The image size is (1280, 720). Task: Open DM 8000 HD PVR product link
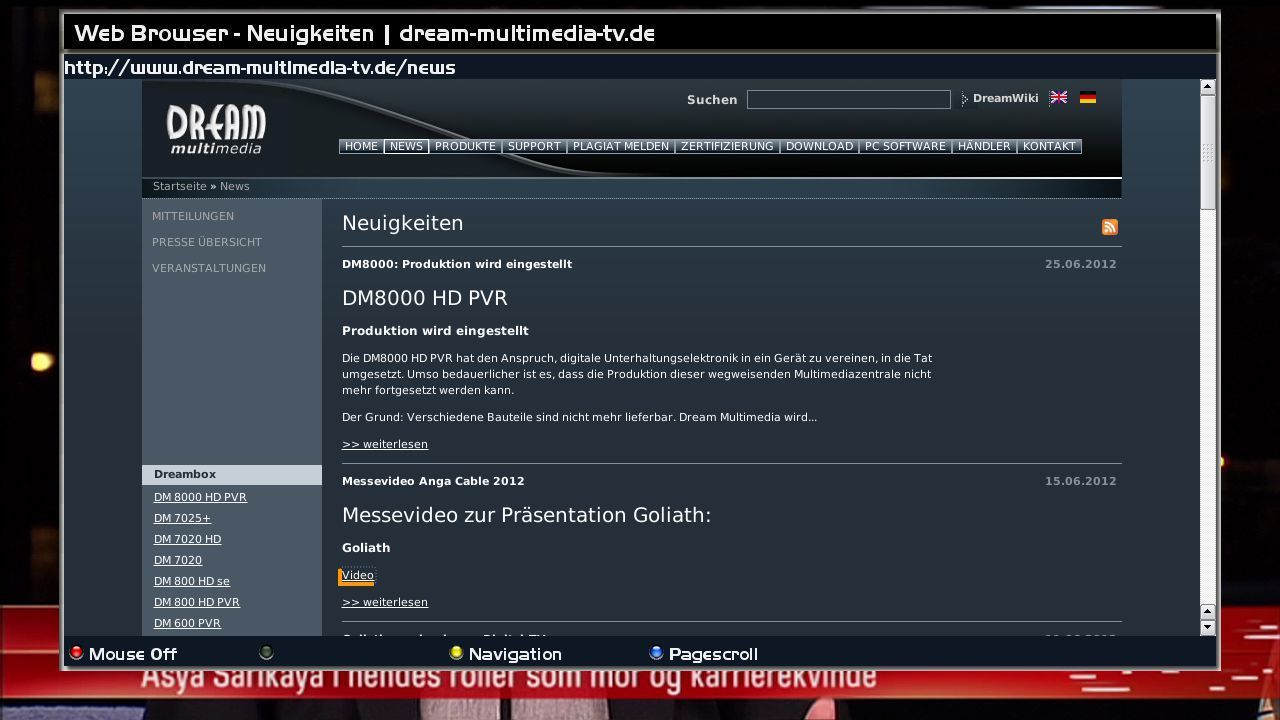(200, 497)
